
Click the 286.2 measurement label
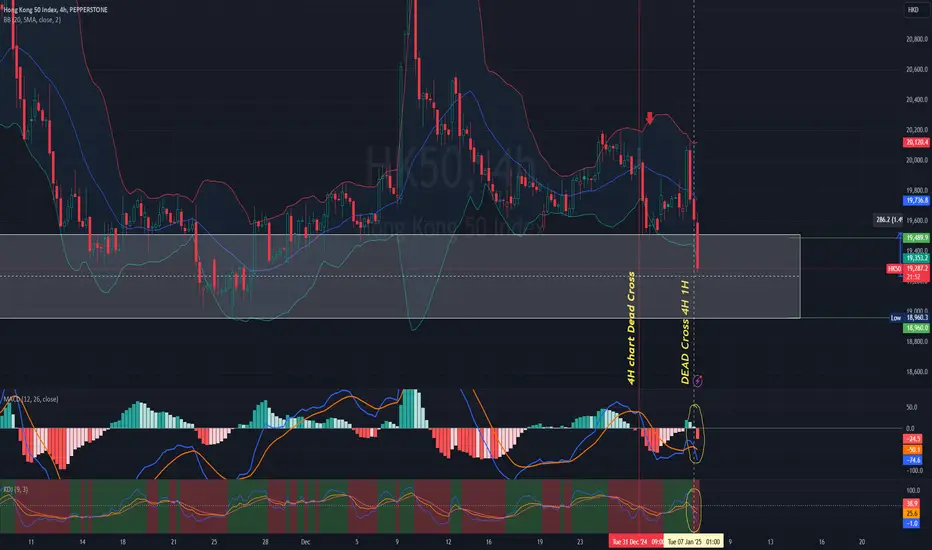888,219
